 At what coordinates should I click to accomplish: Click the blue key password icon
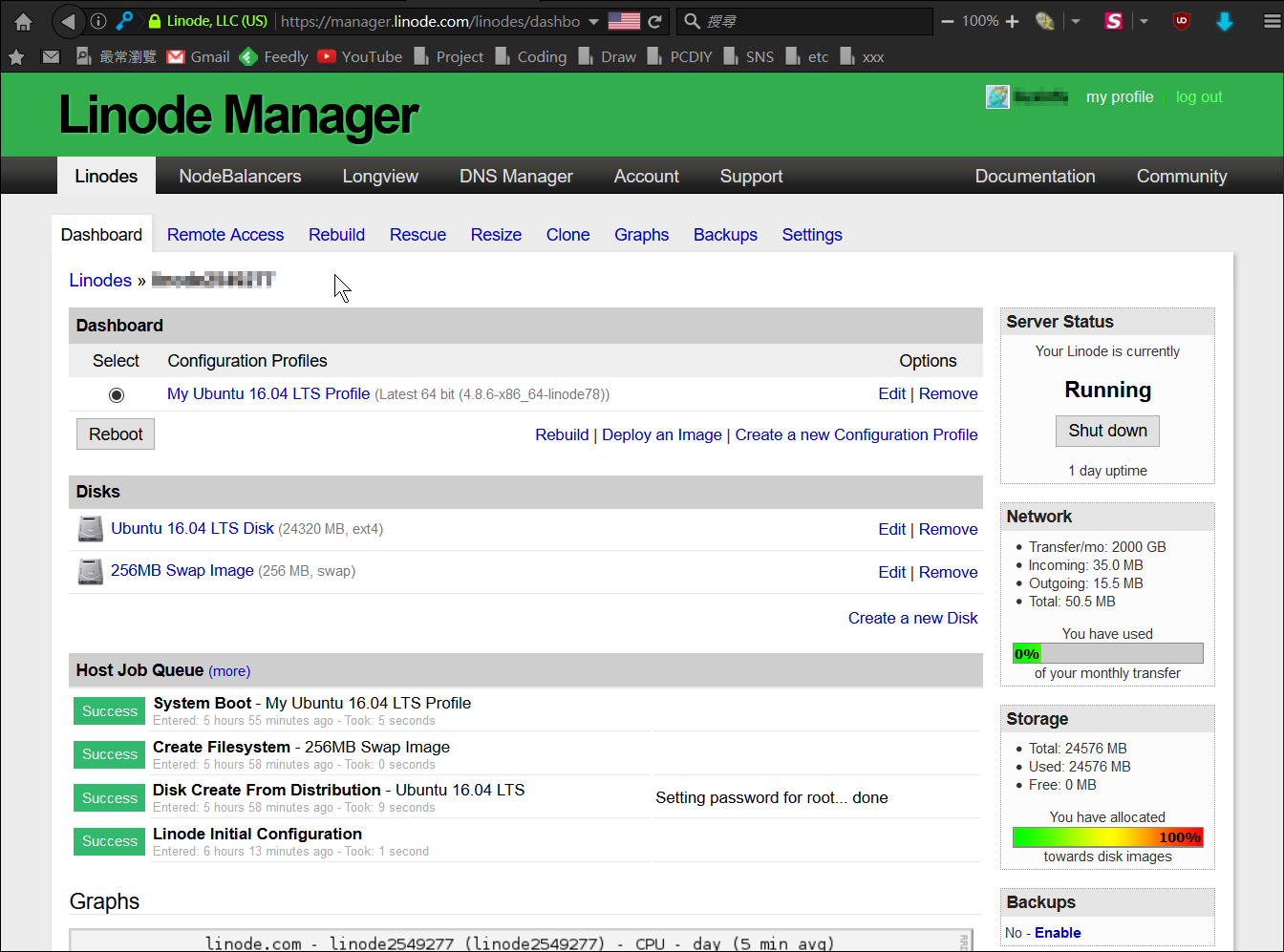click(125, 21)
